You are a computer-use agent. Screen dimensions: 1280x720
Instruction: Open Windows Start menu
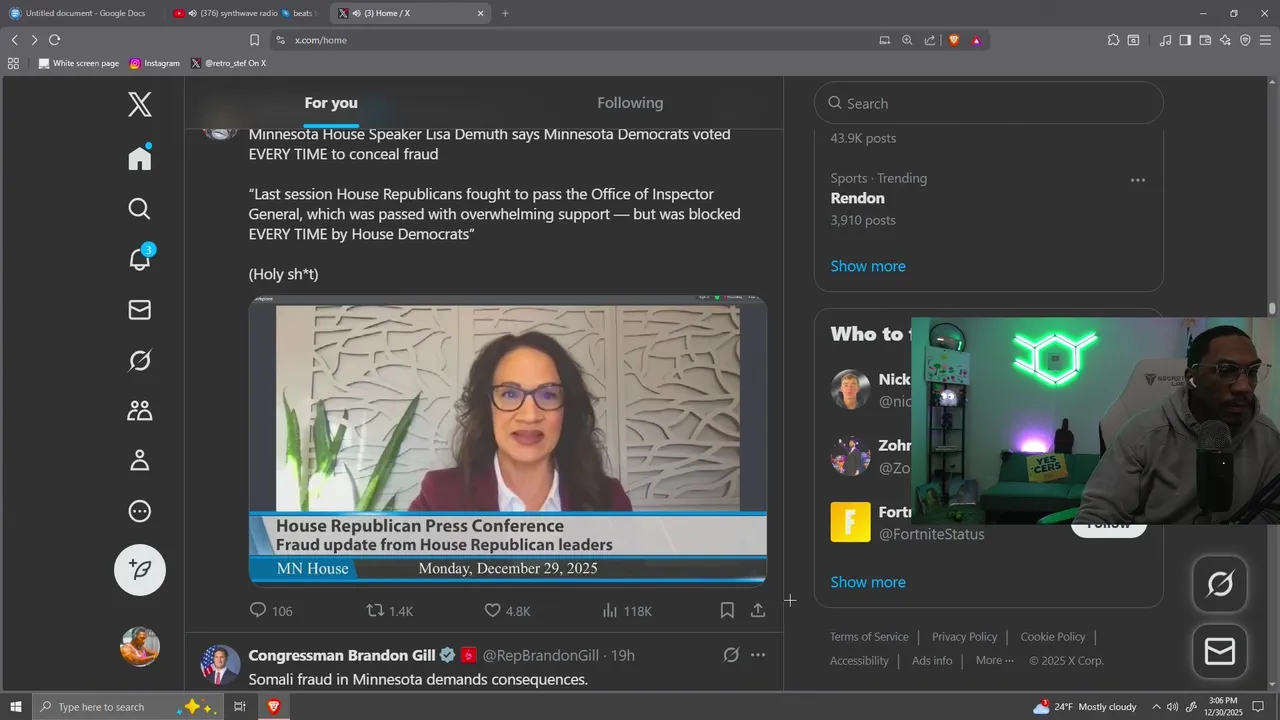tap(15, 707)
